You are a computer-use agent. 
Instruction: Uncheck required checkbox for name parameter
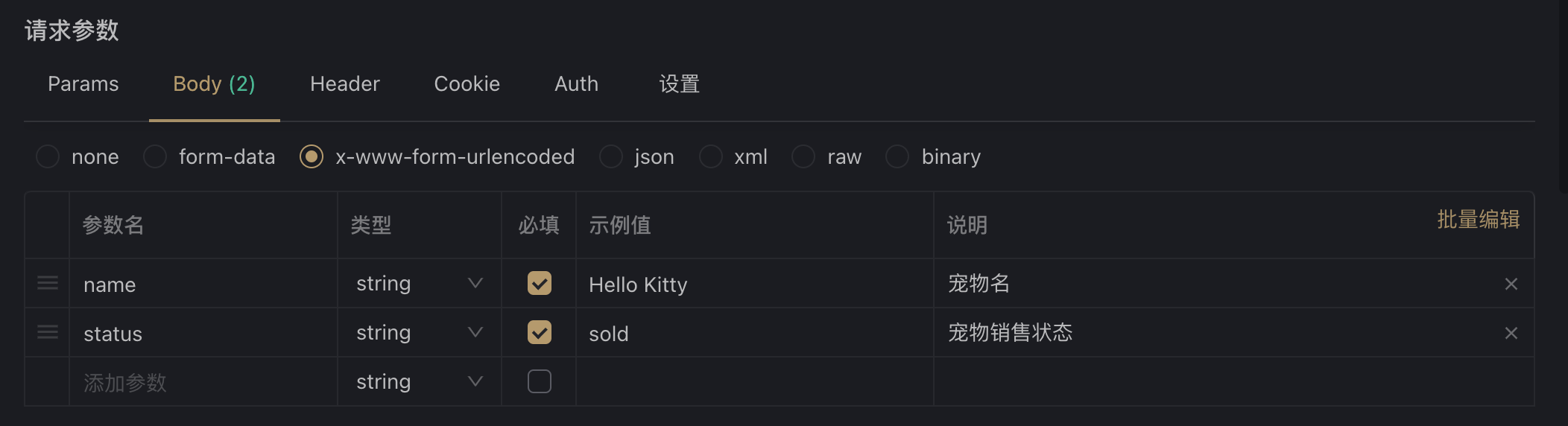click(x=539, y=283)
